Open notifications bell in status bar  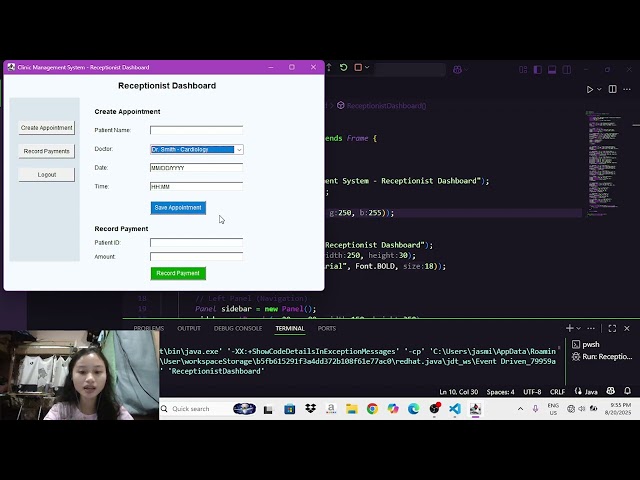pos(628,391)
